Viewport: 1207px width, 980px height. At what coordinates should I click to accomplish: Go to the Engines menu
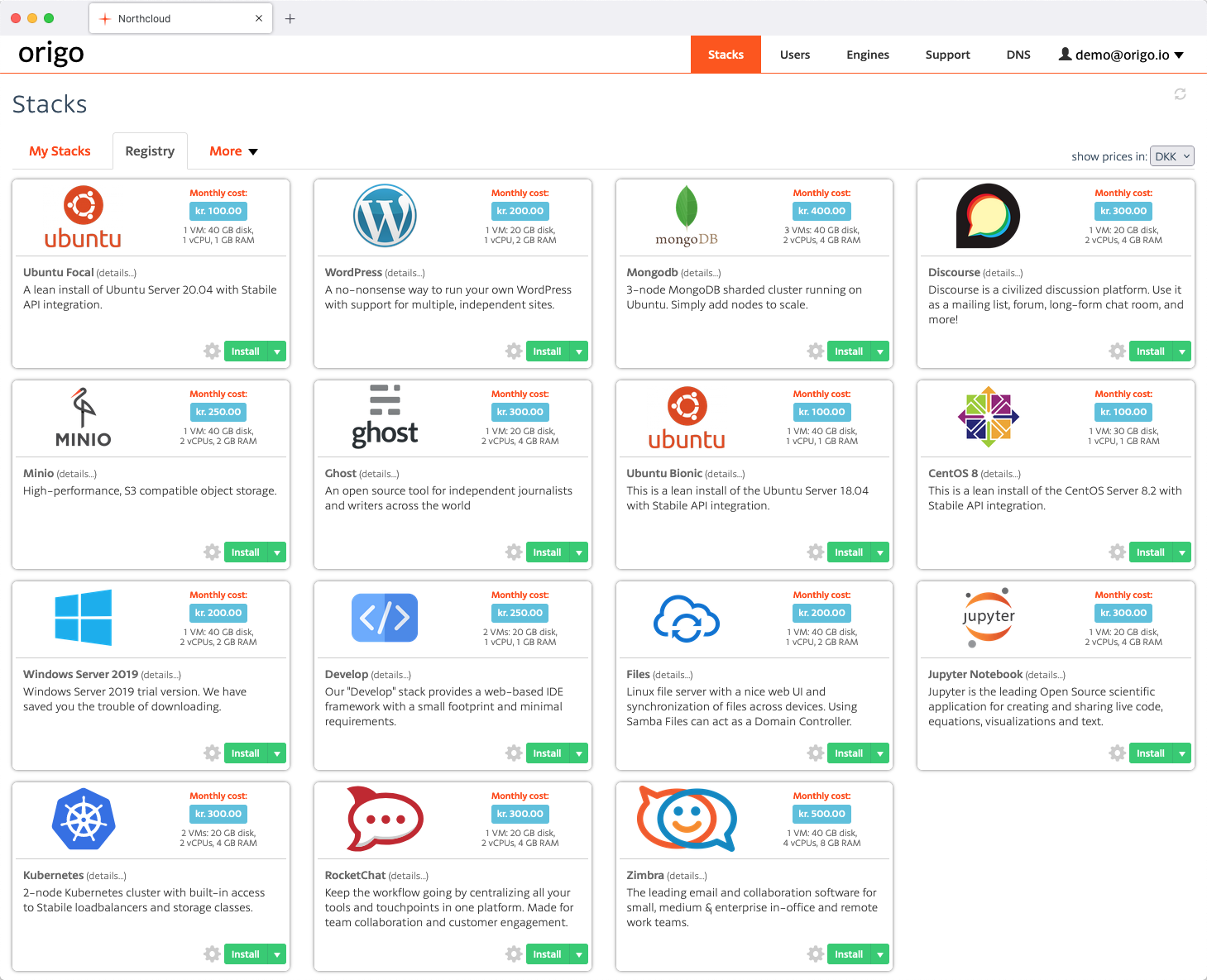(868, 55)
